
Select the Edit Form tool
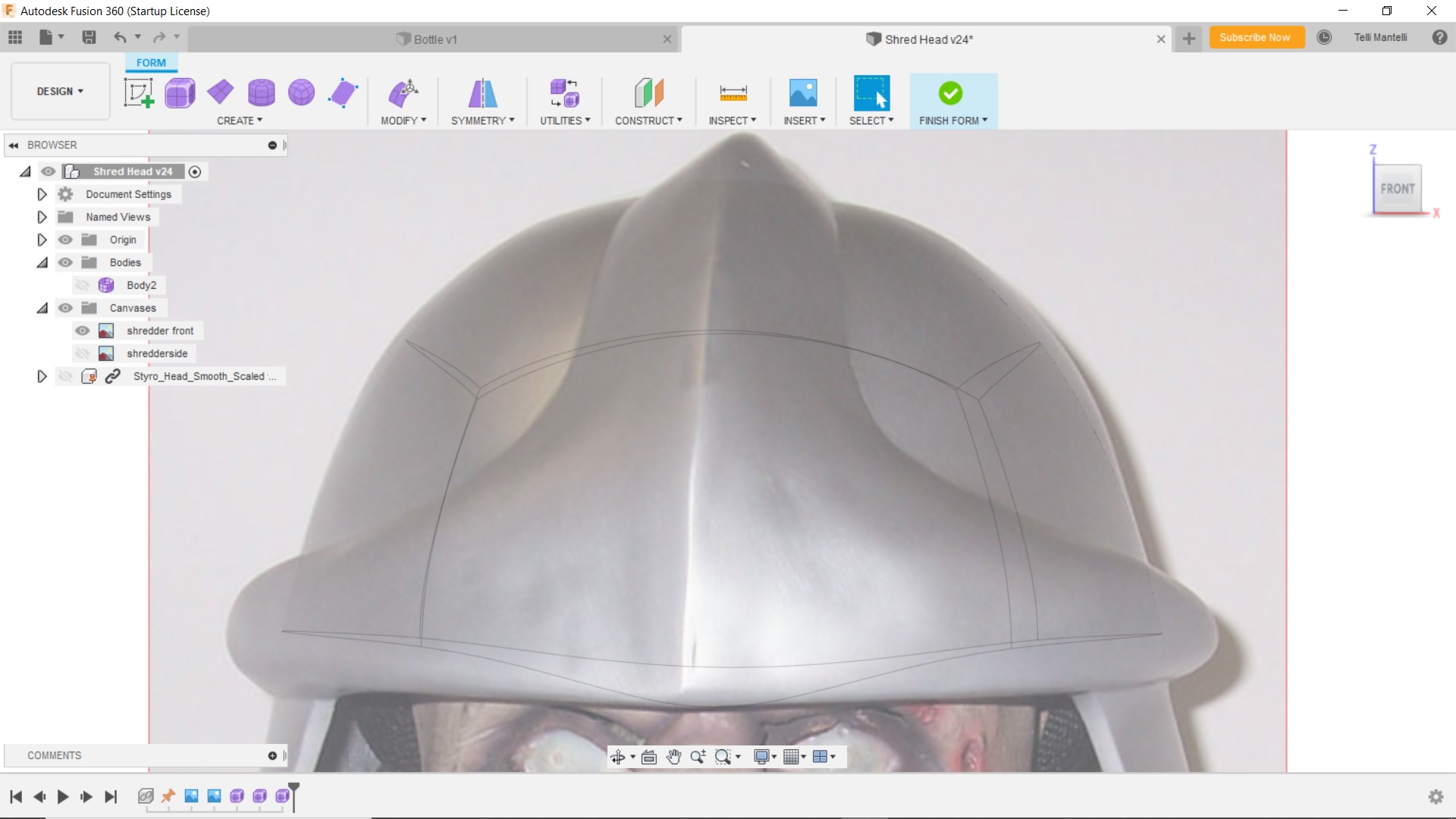coord(139,93)
